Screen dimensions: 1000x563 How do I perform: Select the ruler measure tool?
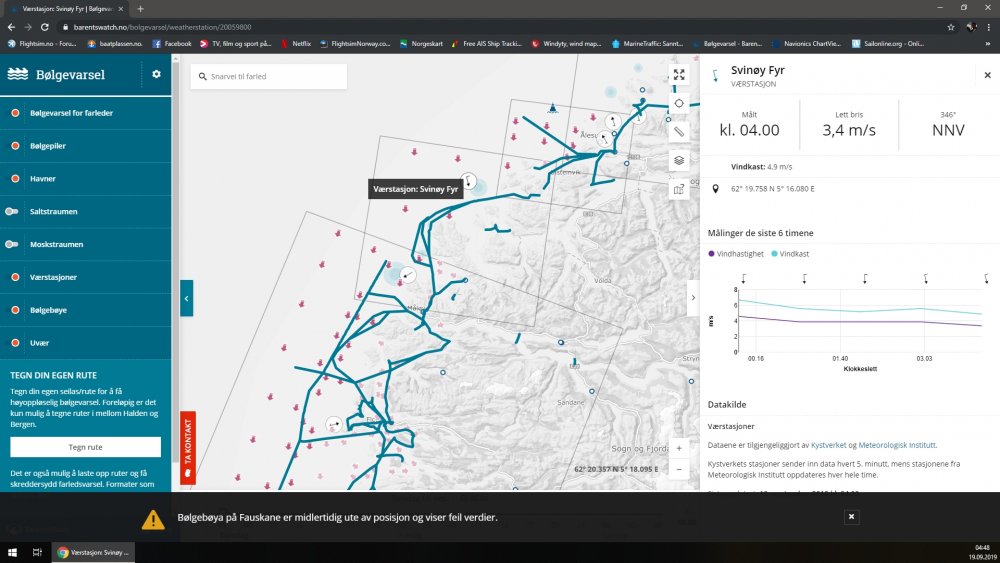pos(679,132)
